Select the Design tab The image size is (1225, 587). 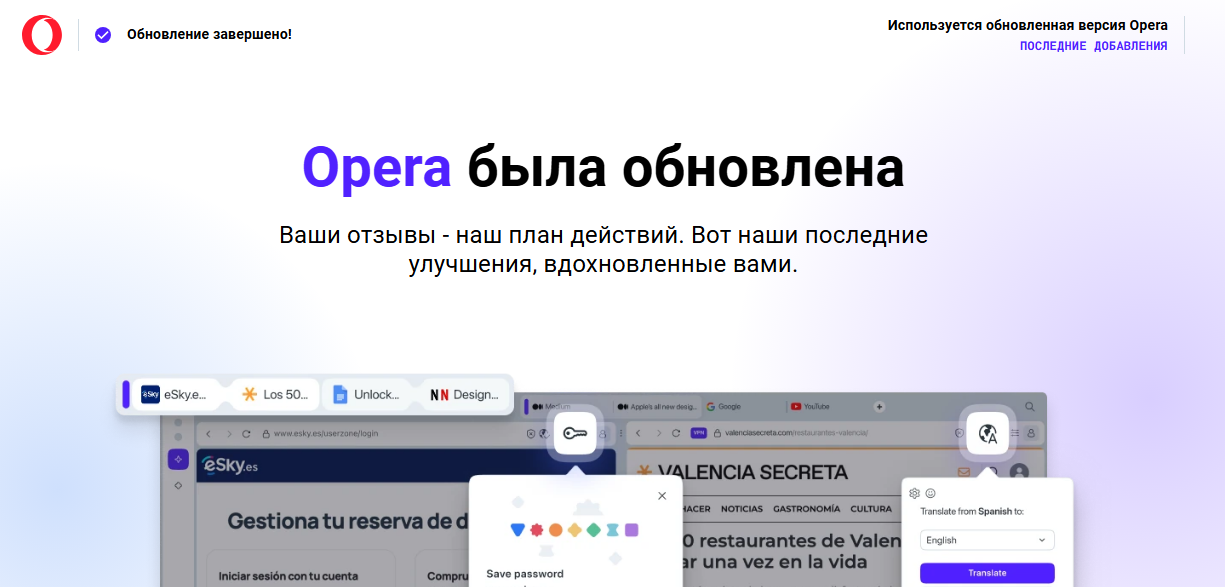[x=464, y=394]
